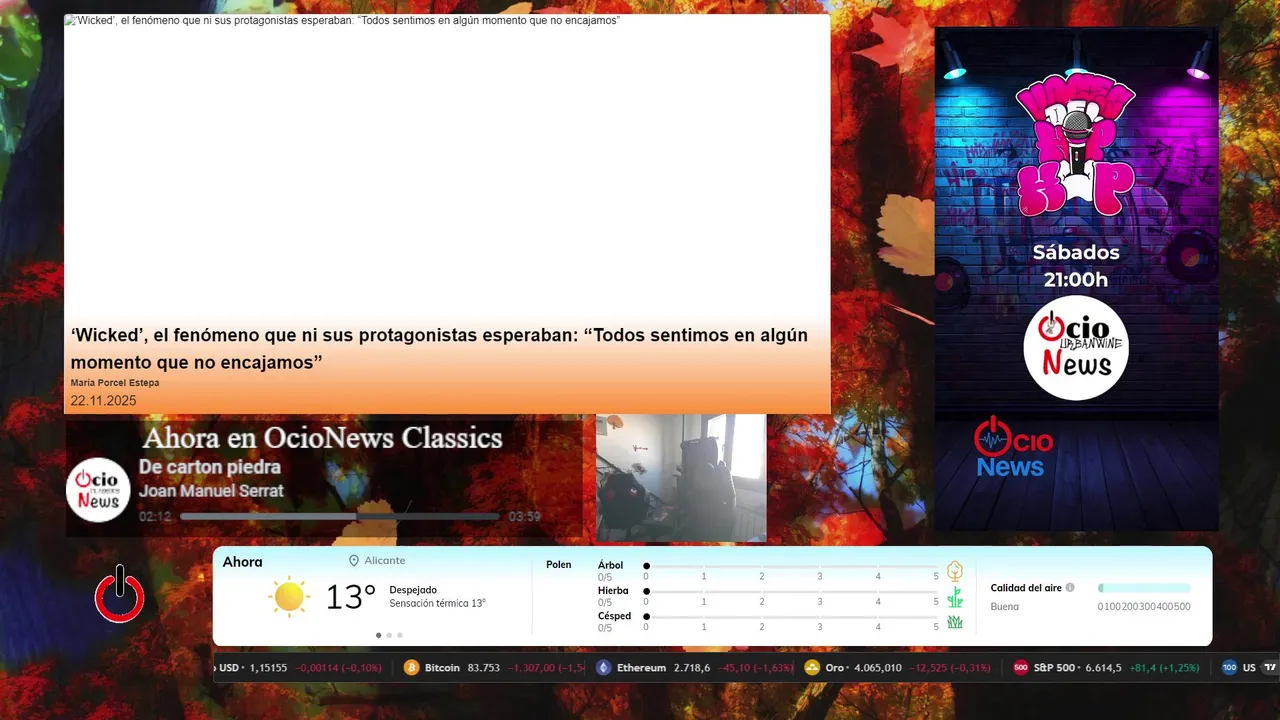Click the Calidad del aire label

1026,588
